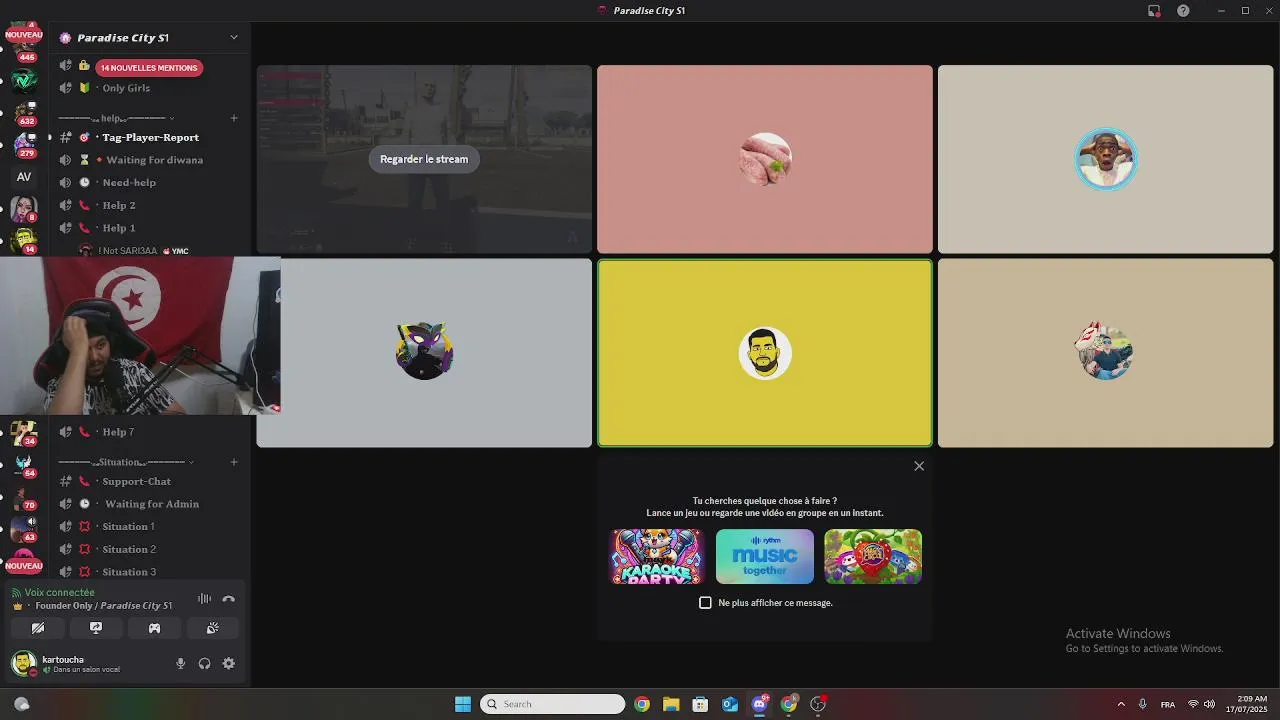Join the Only Girls voice channel
Image resolution: width=1280 pixels, height=720 pixels.
click(149, 88)
